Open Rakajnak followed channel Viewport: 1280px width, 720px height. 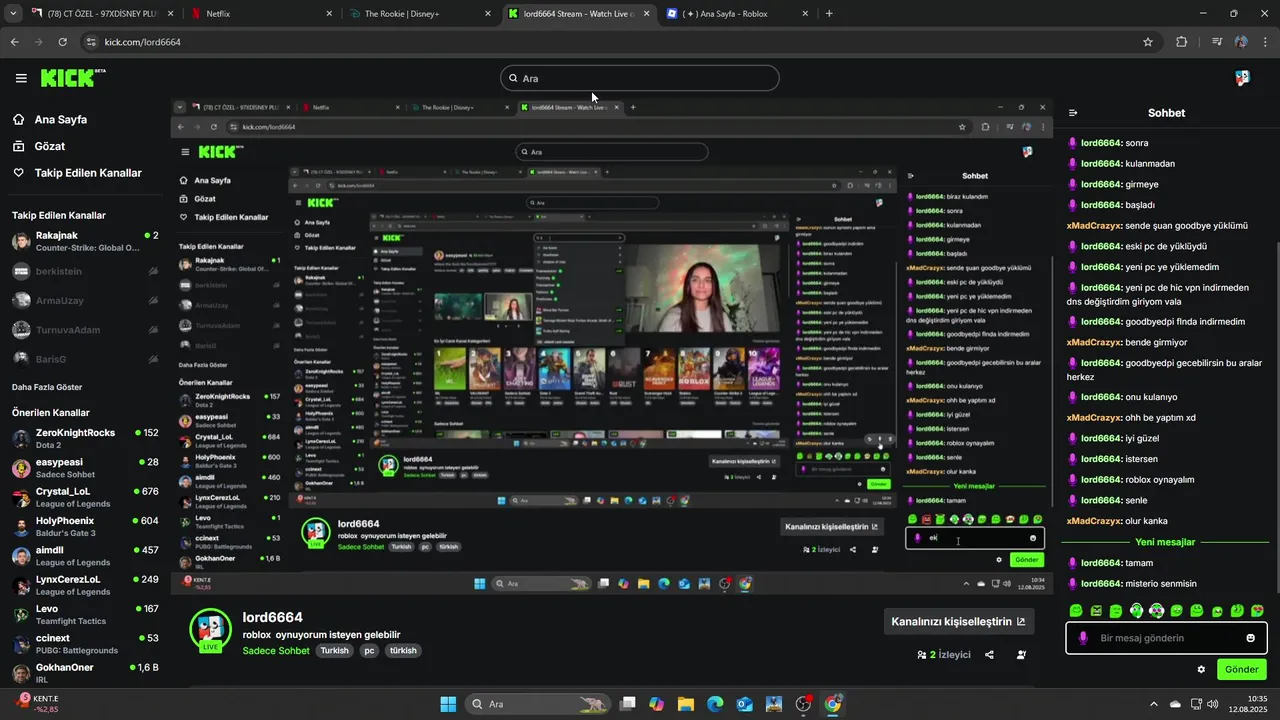click(x=85, y=242)
